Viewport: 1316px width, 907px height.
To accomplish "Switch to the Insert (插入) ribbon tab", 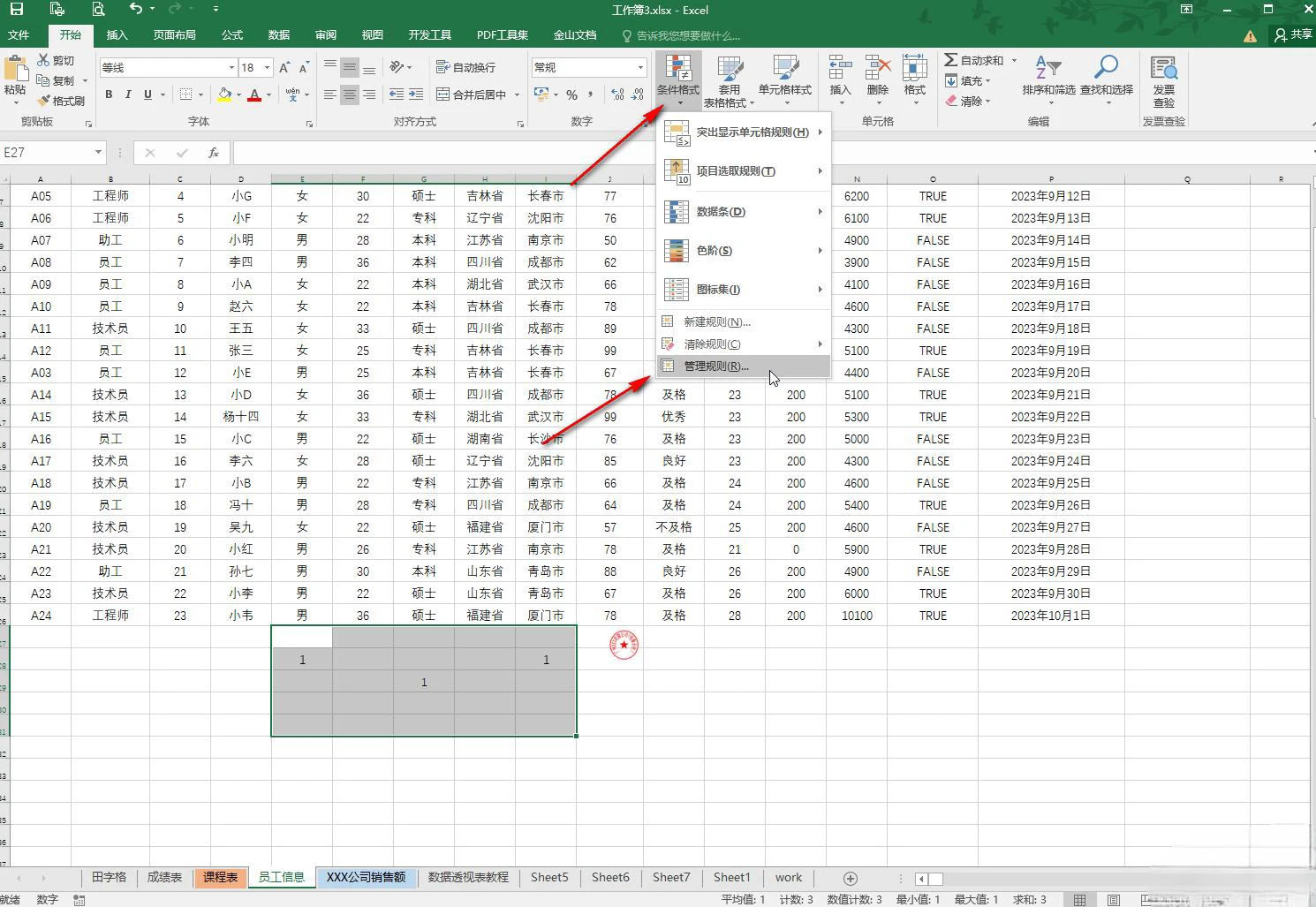I will [117, 35].
